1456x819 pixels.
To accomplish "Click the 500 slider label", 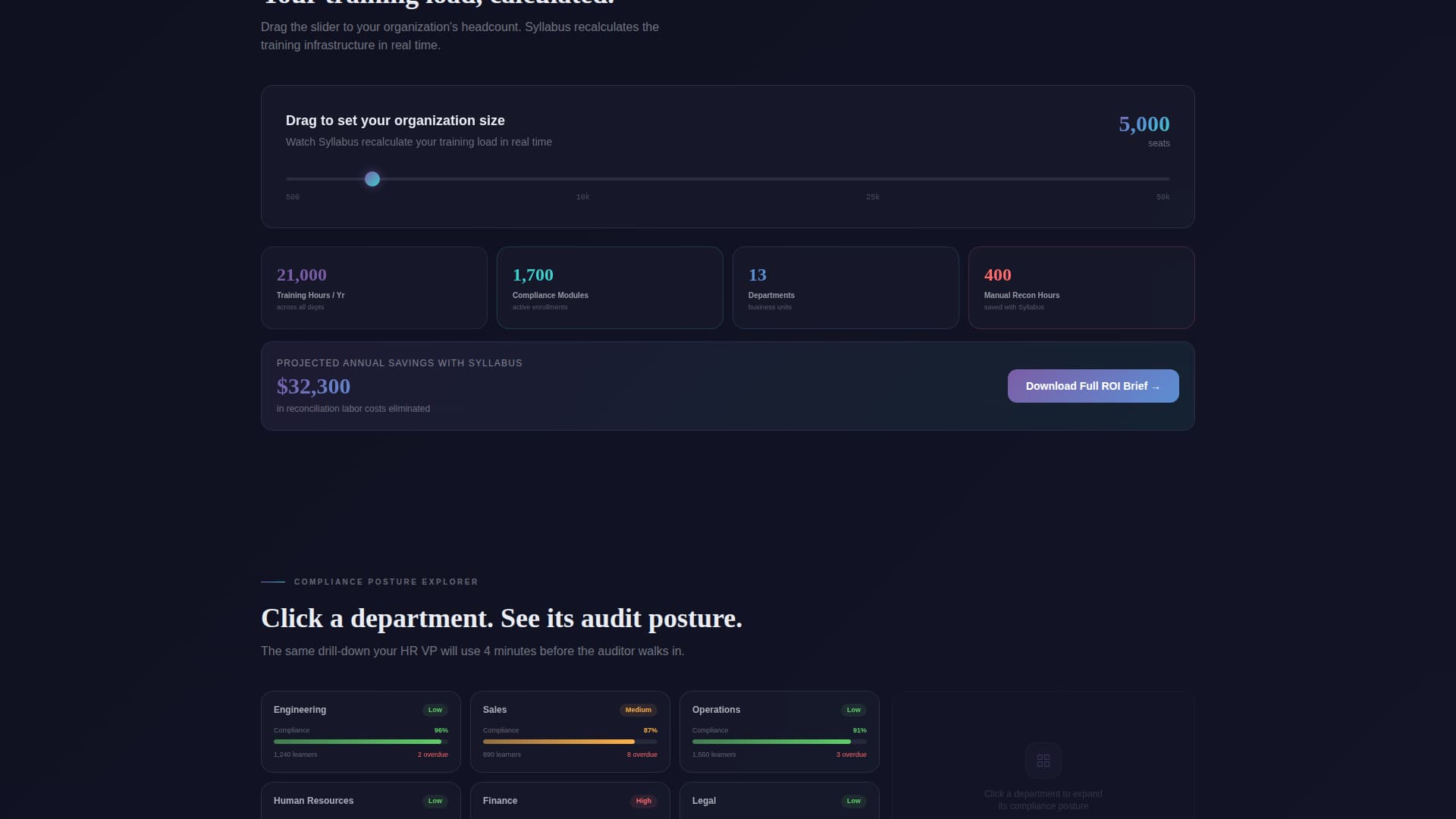I will (293, 197).
